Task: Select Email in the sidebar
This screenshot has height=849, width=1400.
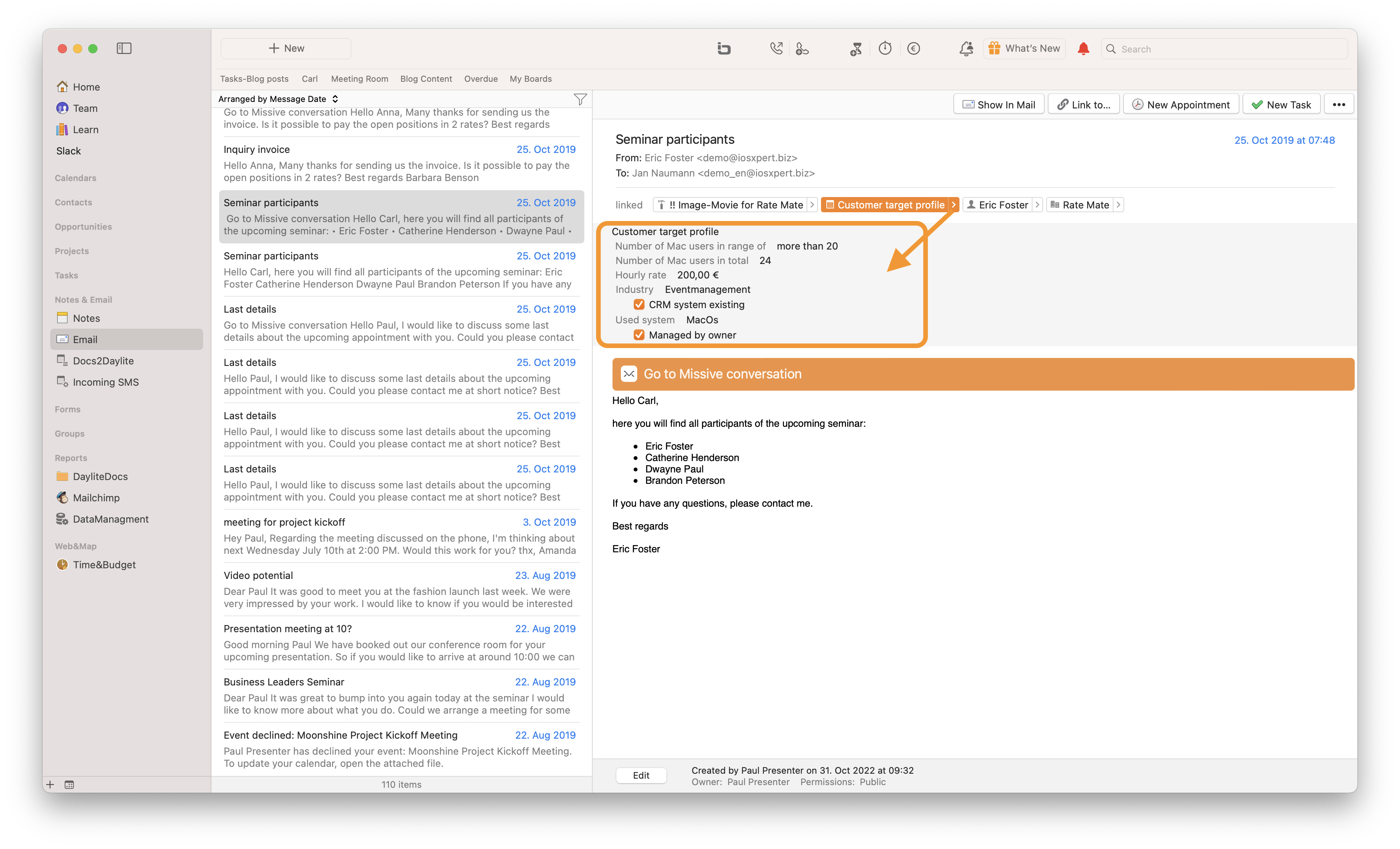Action: tap(126, 339)
